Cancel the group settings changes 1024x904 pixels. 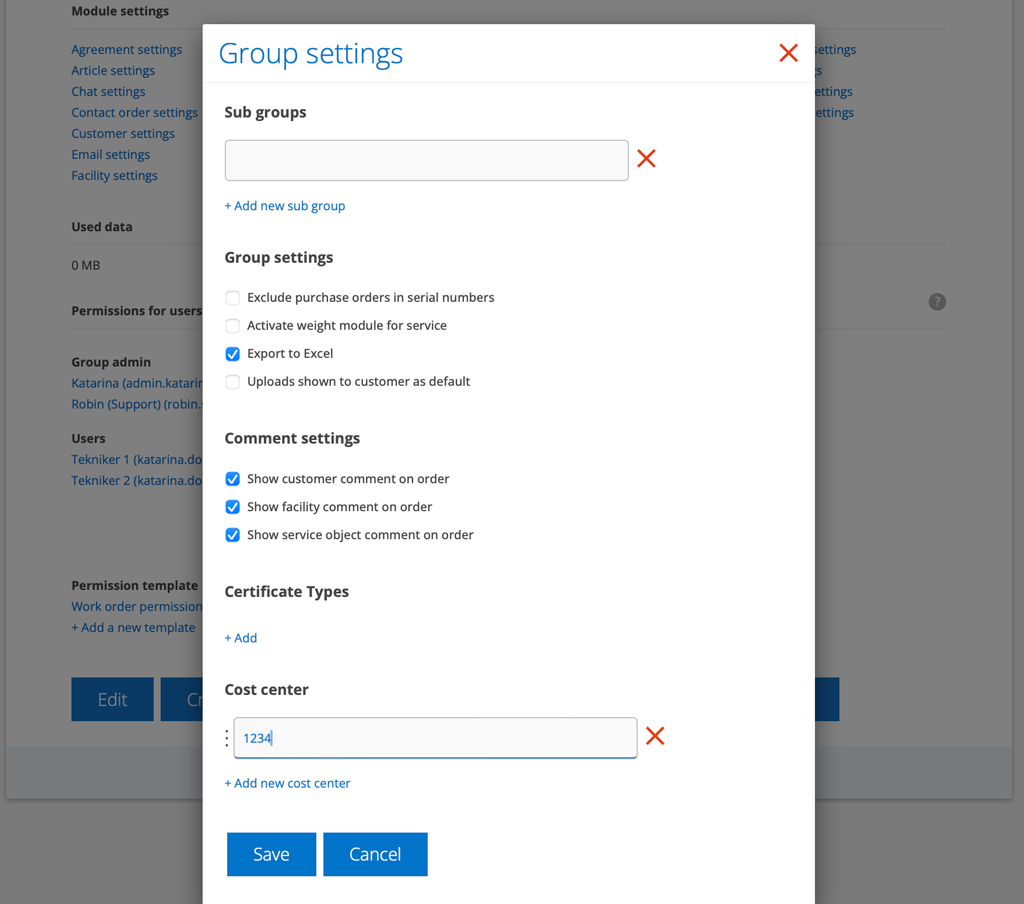click(375, 854)
